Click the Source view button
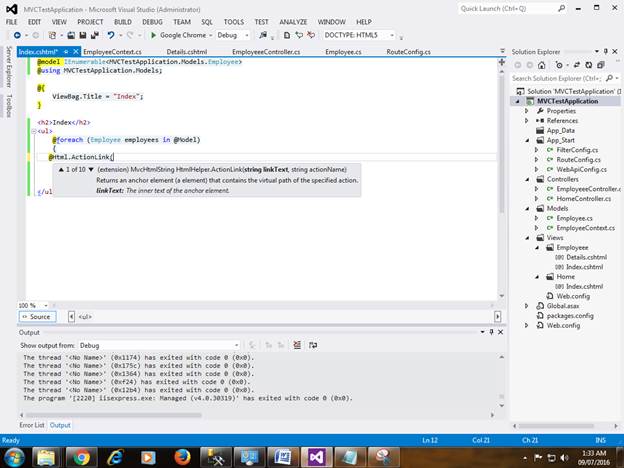Screen dimensions: 624x468 point(36,316)
